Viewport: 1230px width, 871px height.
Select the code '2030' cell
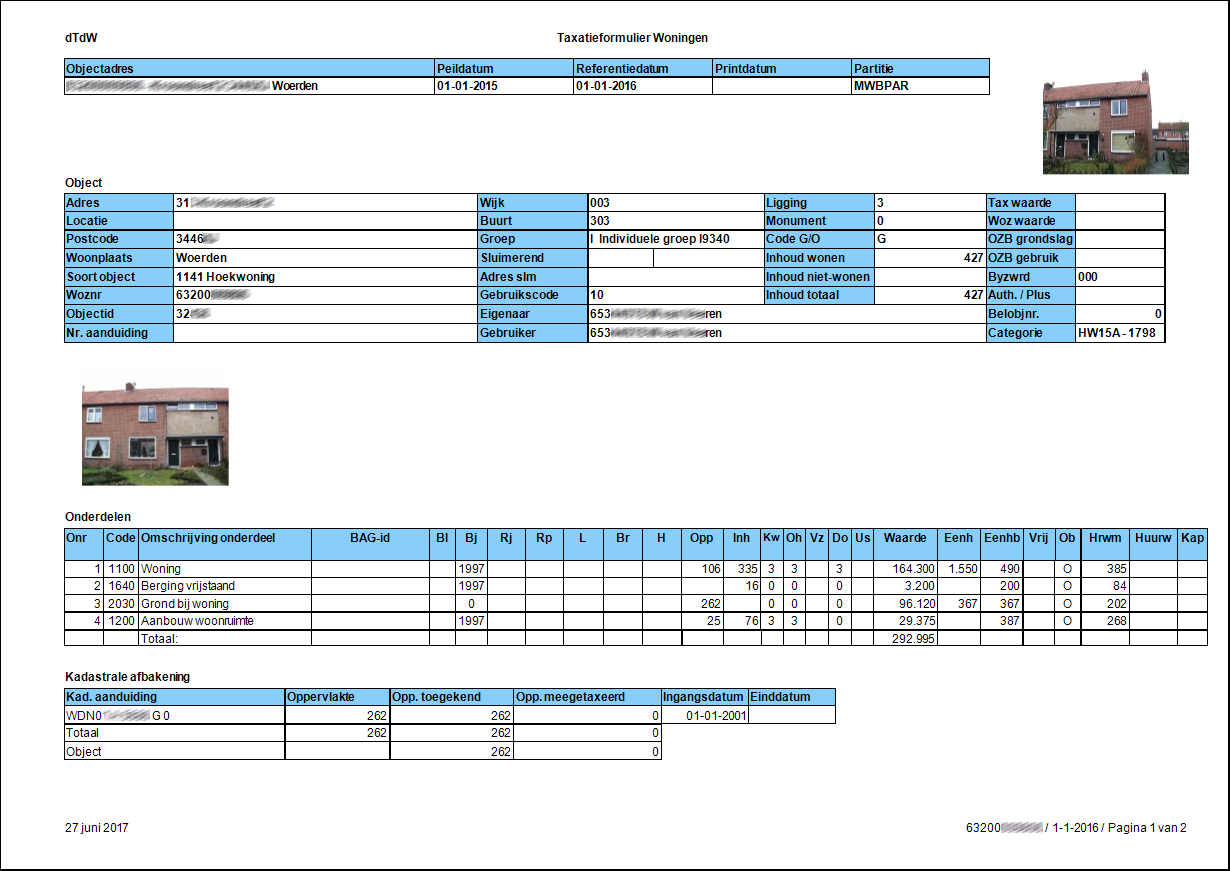(121, 604)
